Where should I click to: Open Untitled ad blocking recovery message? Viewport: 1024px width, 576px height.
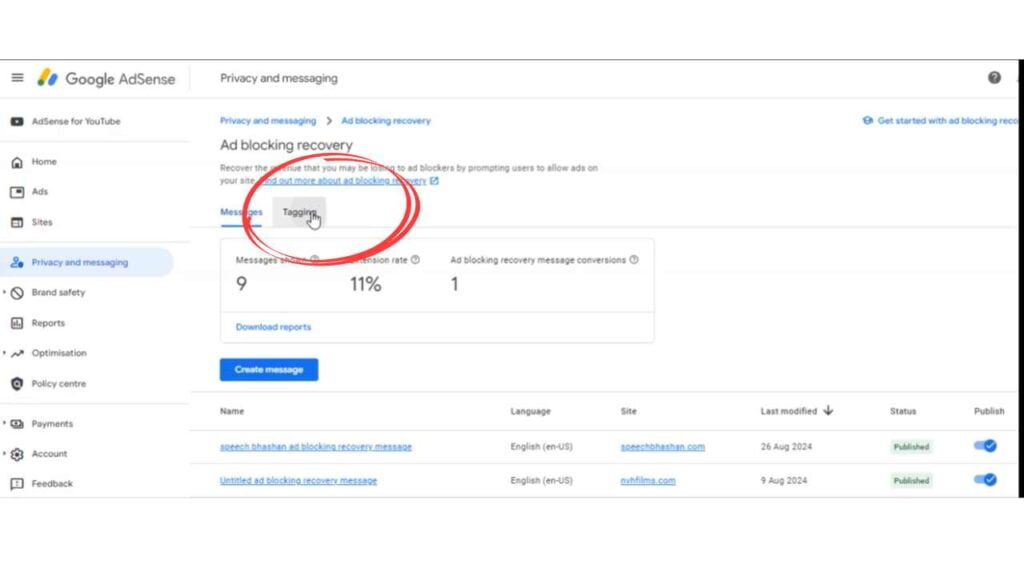(298, 481)
